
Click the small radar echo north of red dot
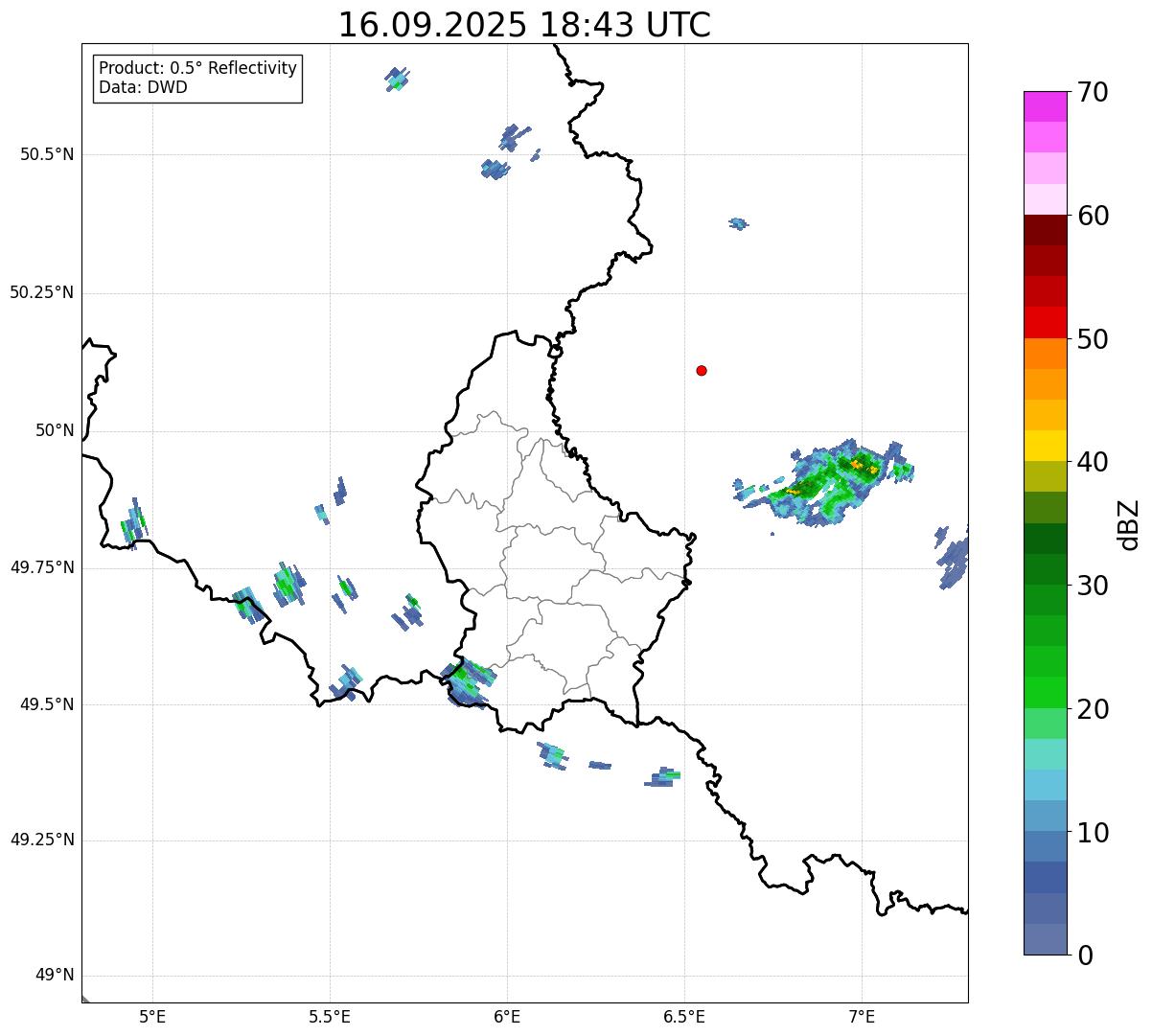tap(737, 223)
